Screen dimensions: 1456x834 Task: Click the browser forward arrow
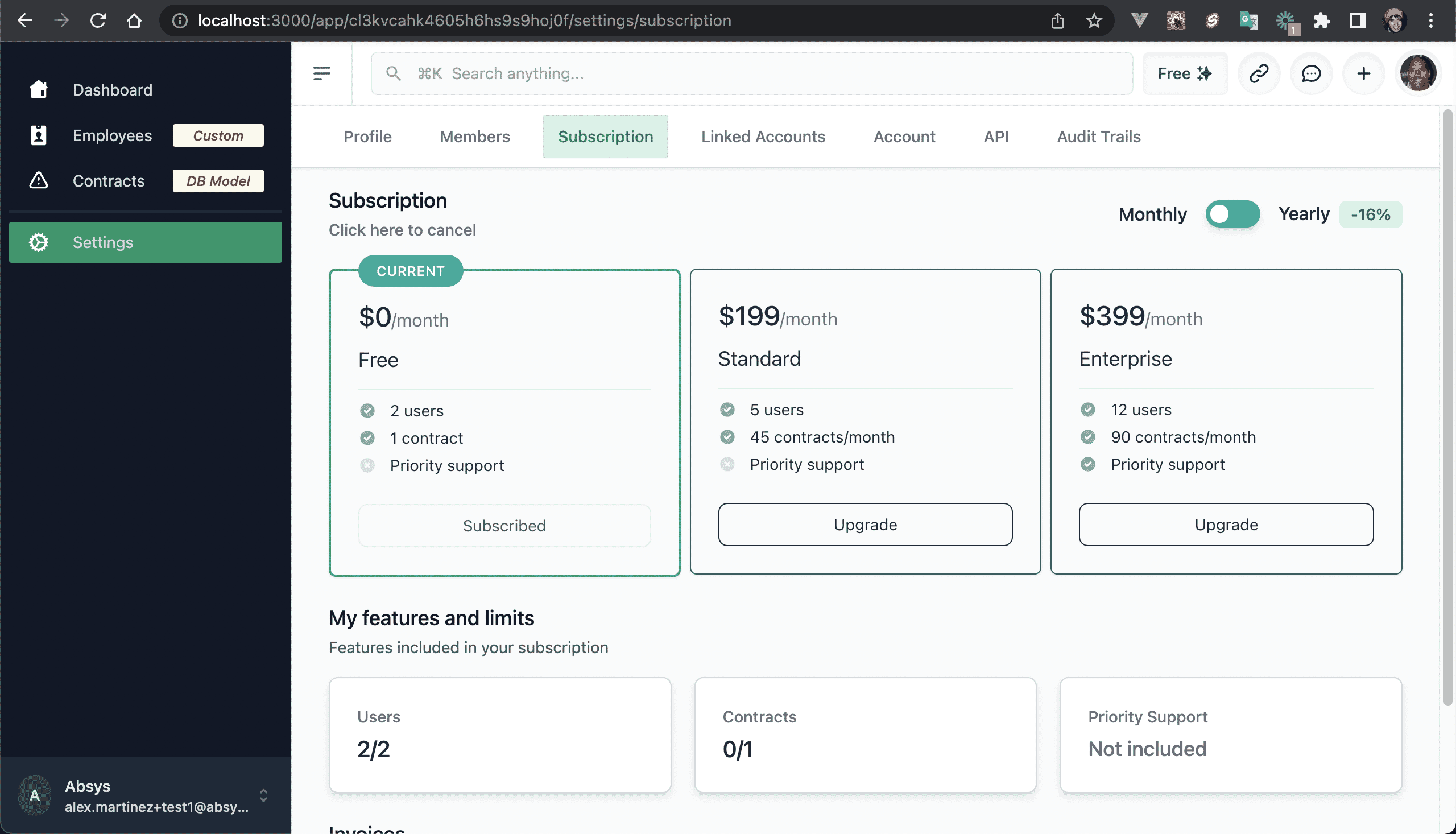click(x=61, y=20)
